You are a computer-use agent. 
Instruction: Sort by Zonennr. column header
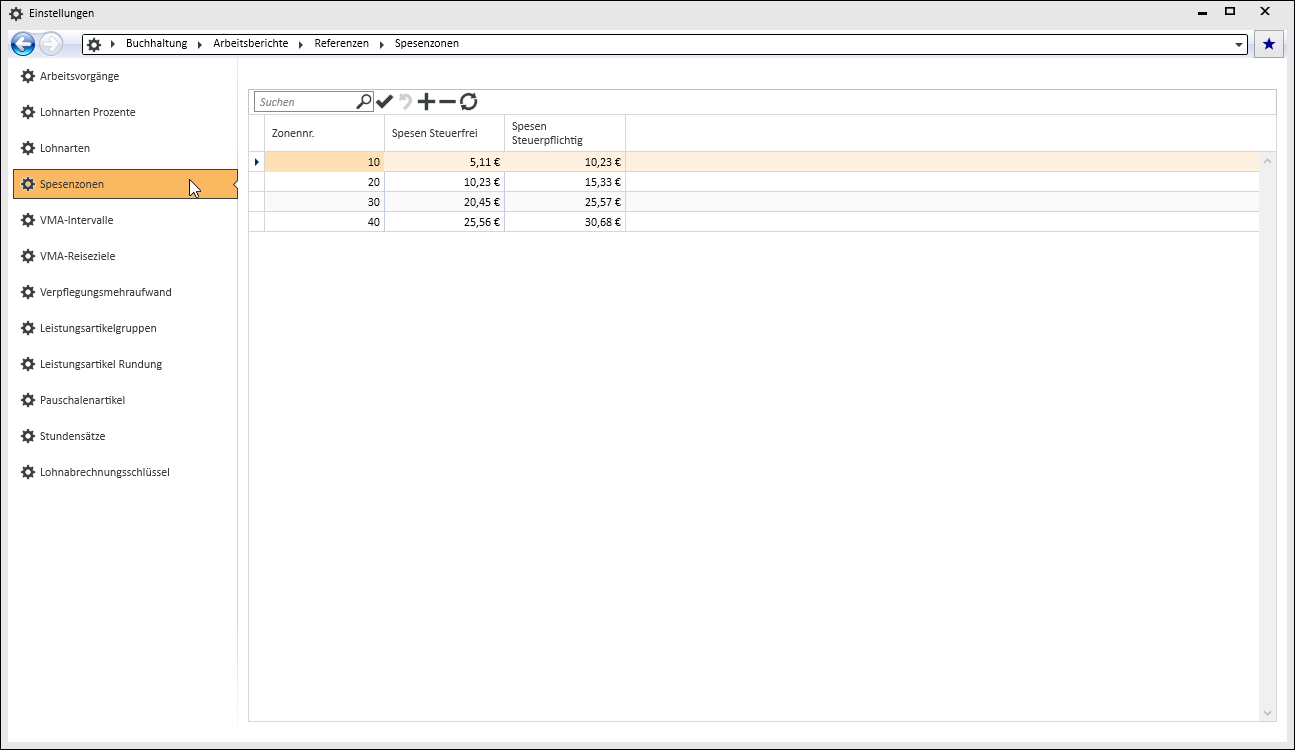tap(323, 133)
